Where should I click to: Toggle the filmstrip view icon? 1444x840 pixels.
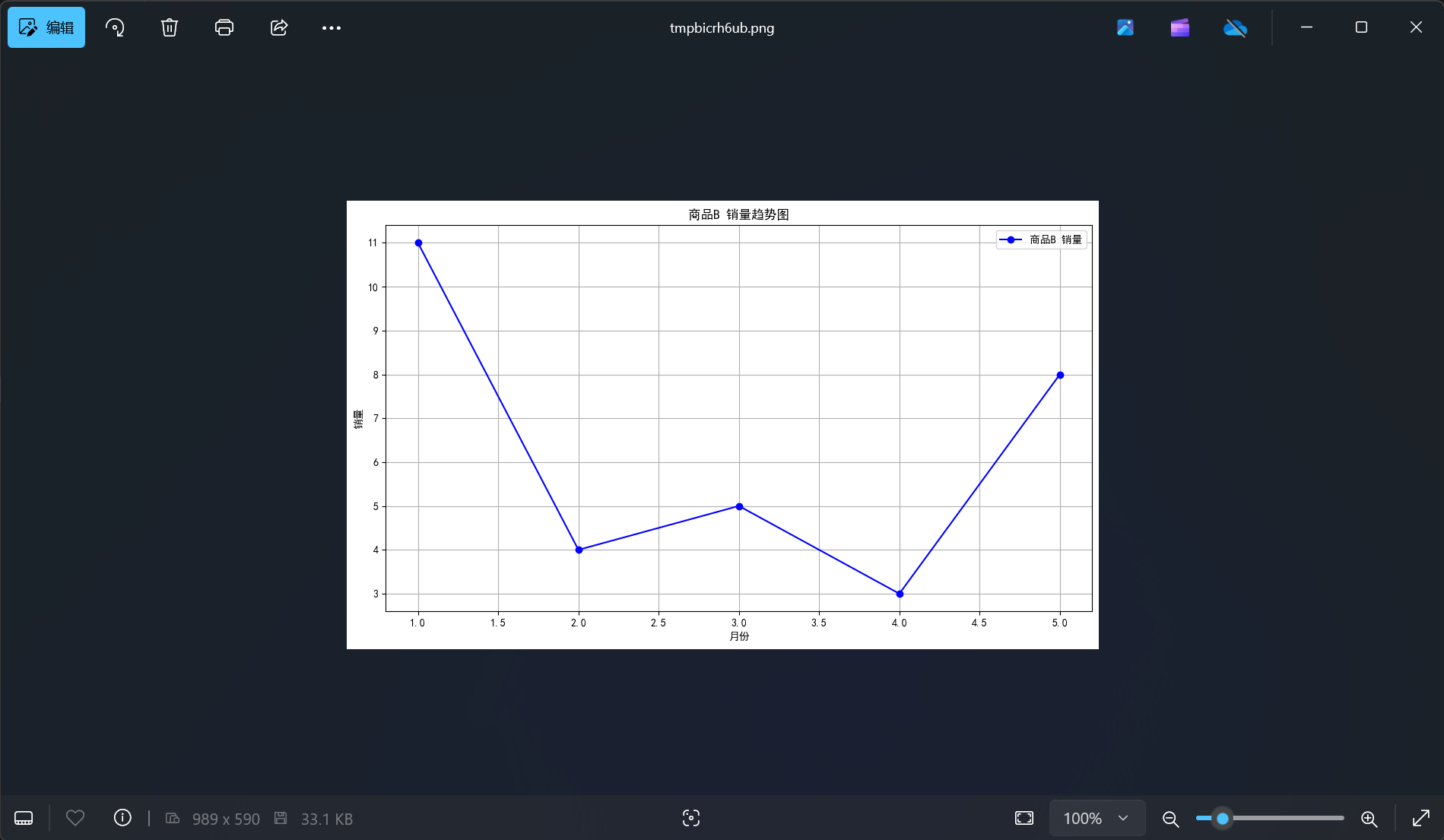pos(24,818)
